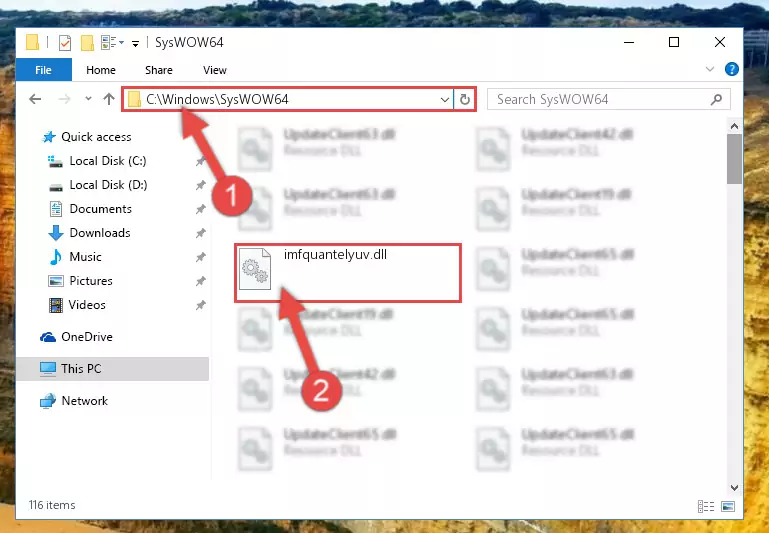Go up one folder level arrow

click(109, 99)
